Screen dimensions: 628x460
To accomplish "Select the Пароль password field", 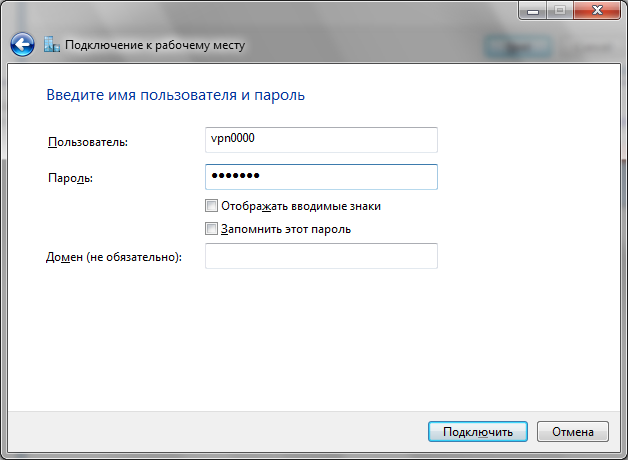I will click(321, 177).
